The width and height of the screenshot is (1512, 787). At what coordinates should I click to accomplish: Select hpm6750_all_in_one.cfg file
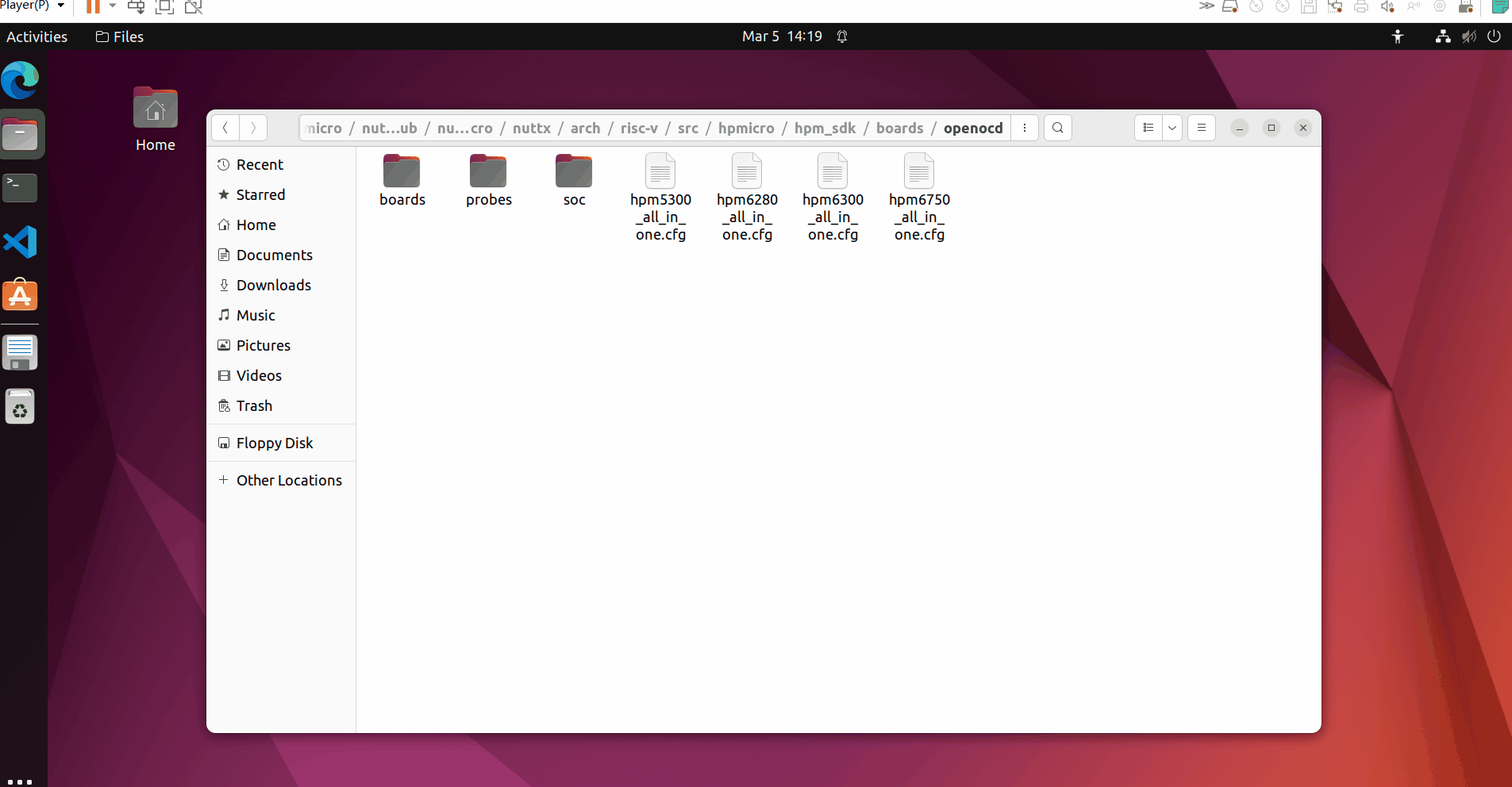[x=919, y=197]
